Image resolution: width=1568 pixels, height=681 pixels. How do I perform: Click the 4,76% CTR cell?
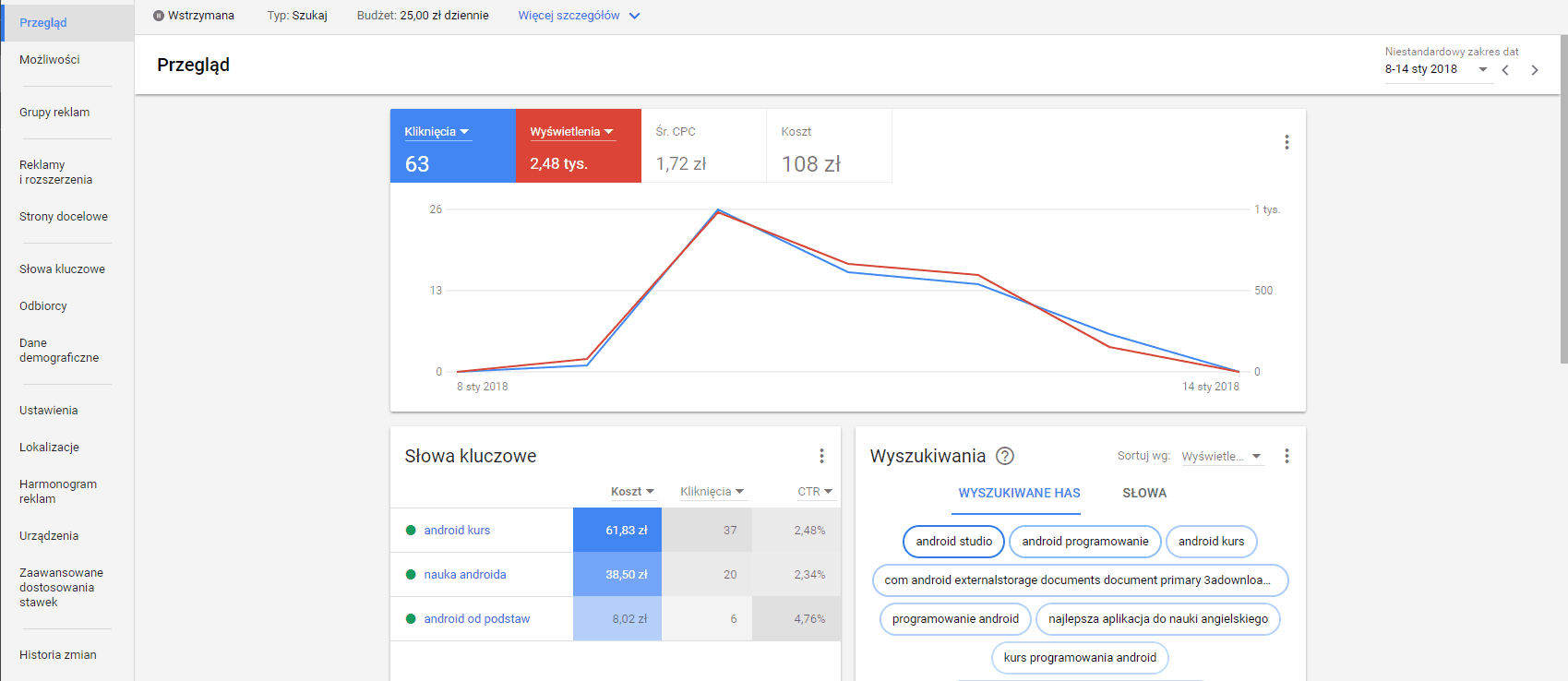(796, 618)
